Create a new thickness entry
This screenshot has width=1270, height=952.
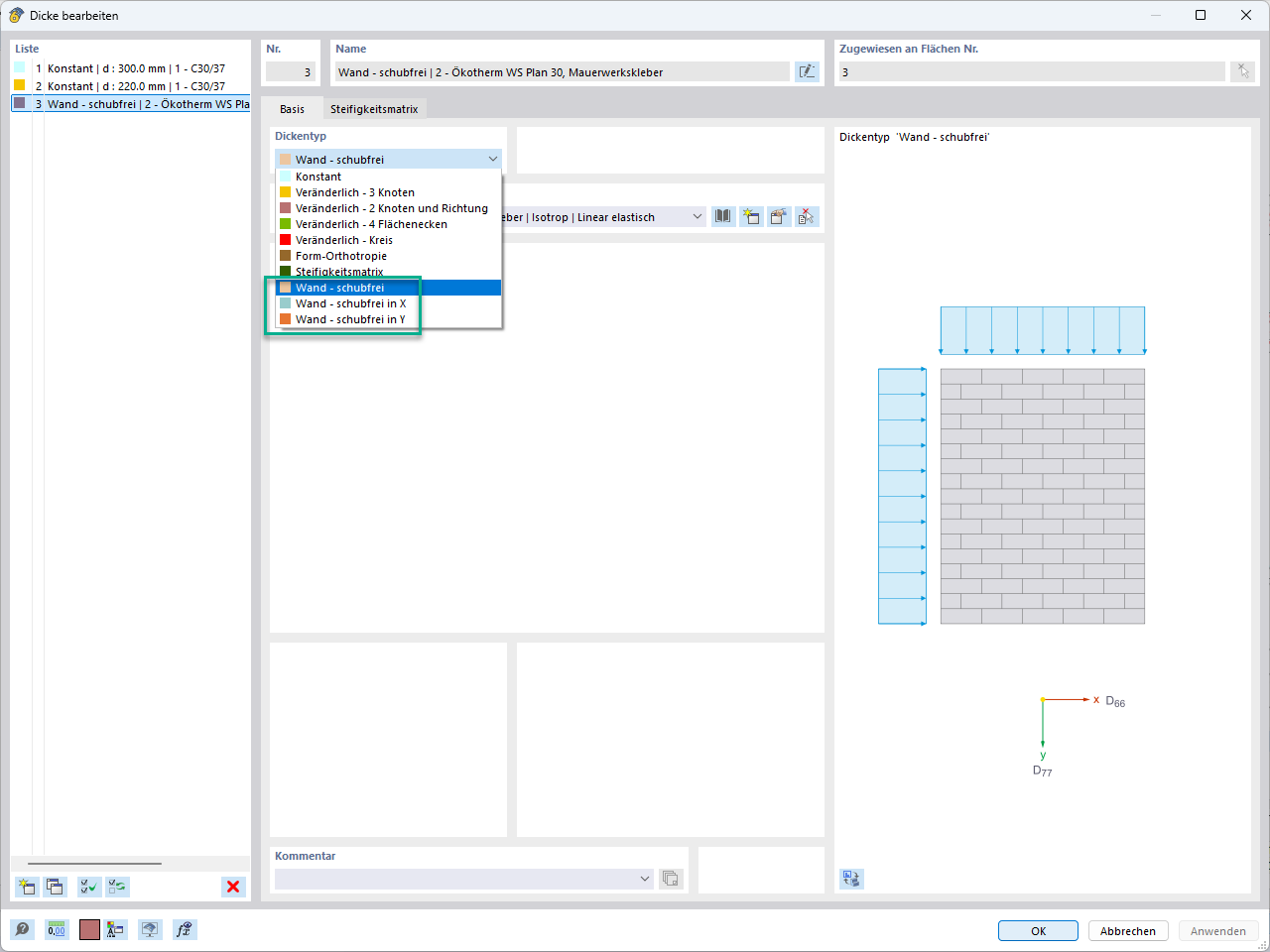click(x=26, y=887)
